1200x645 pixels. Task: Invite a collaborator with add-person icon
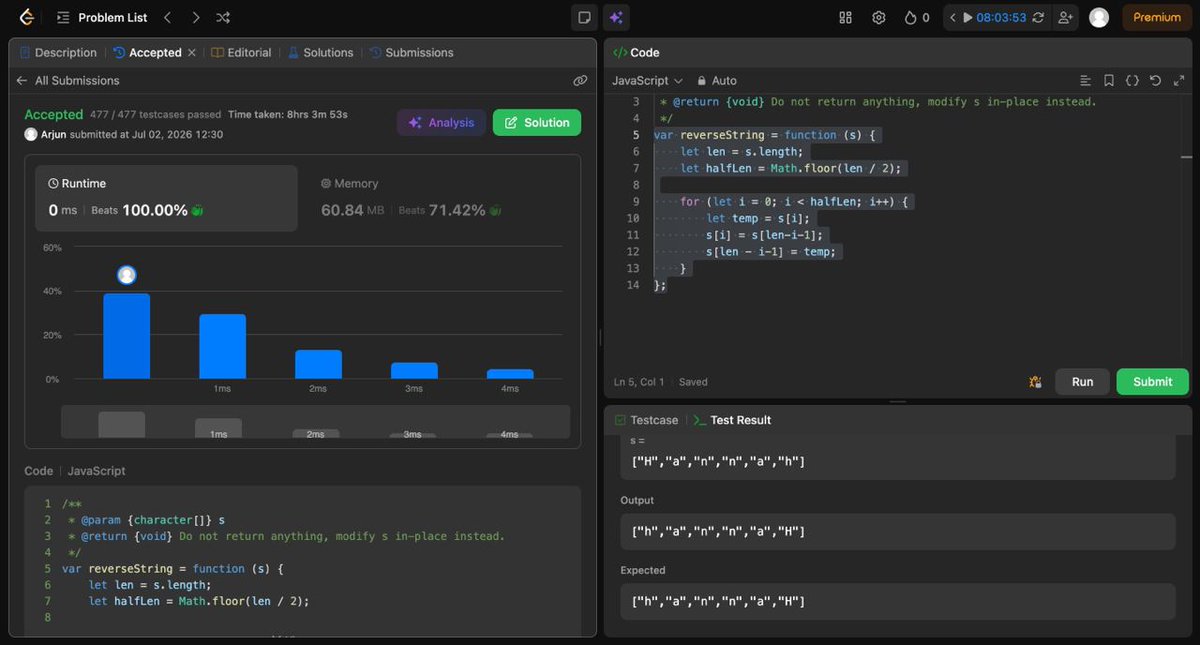tap(1064, 17)
